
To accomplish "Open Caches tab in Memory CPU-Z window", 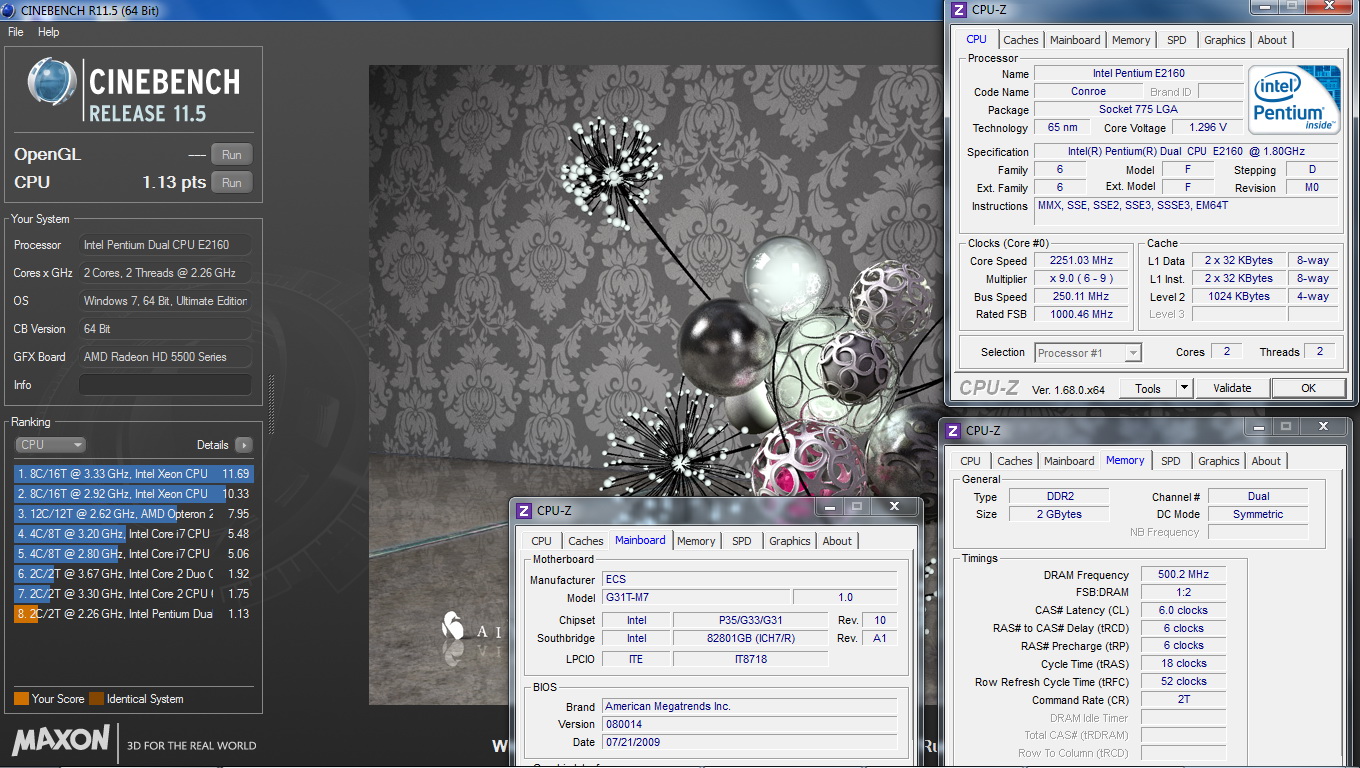I will click(1015, 461).
